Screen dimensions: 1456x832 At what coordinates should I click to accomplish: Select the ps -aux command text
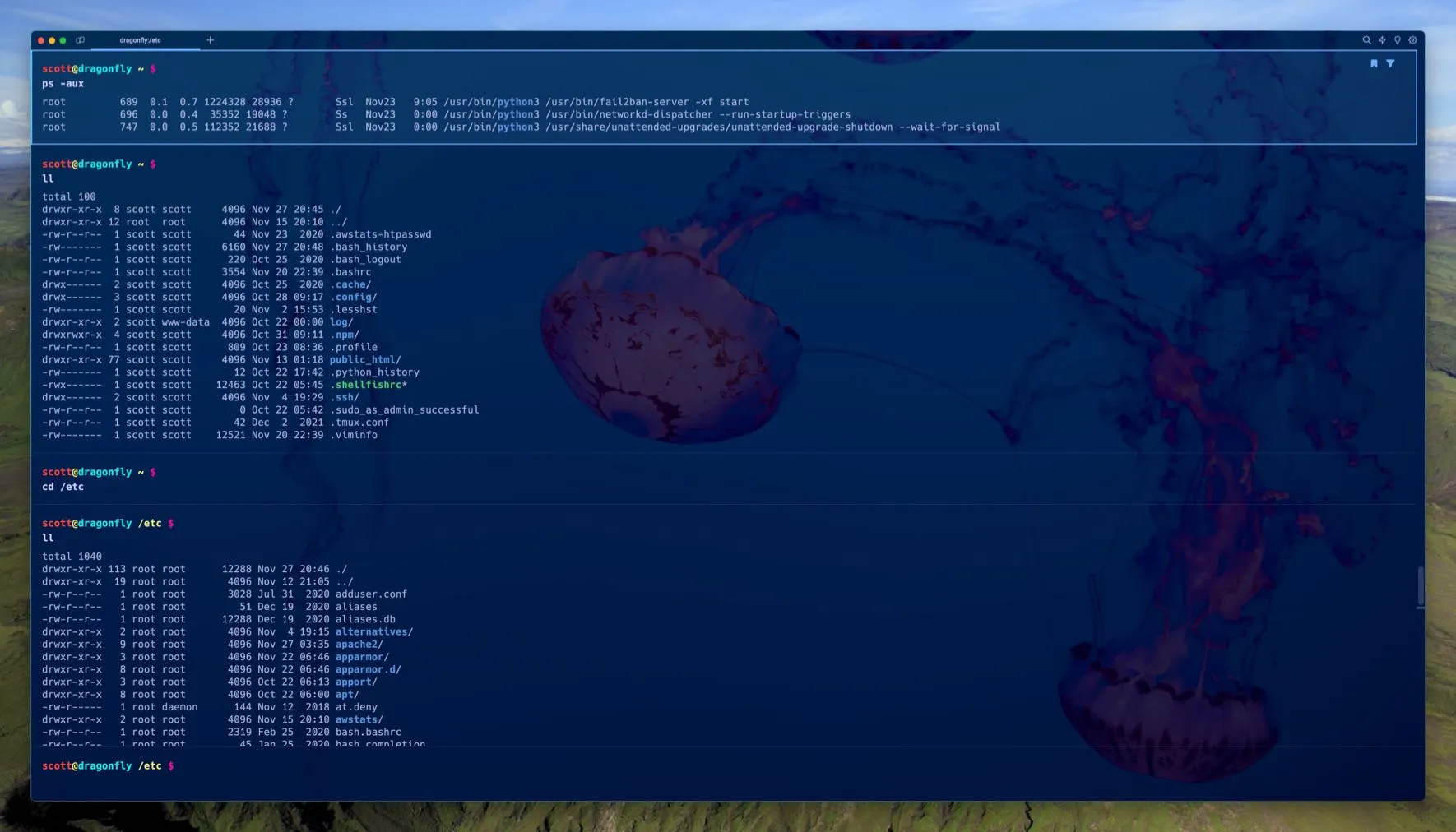[63, 84]
